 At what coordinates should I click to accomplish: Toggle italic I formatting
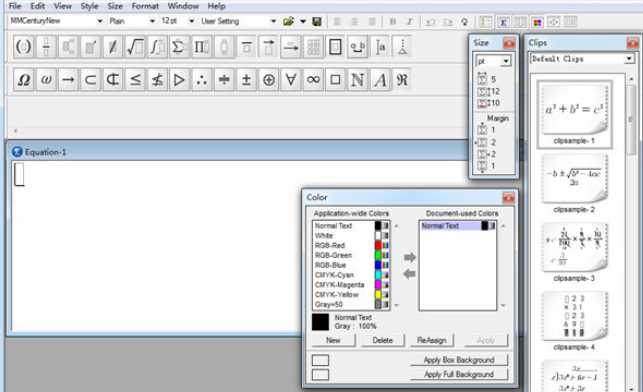tap(409, 21)
